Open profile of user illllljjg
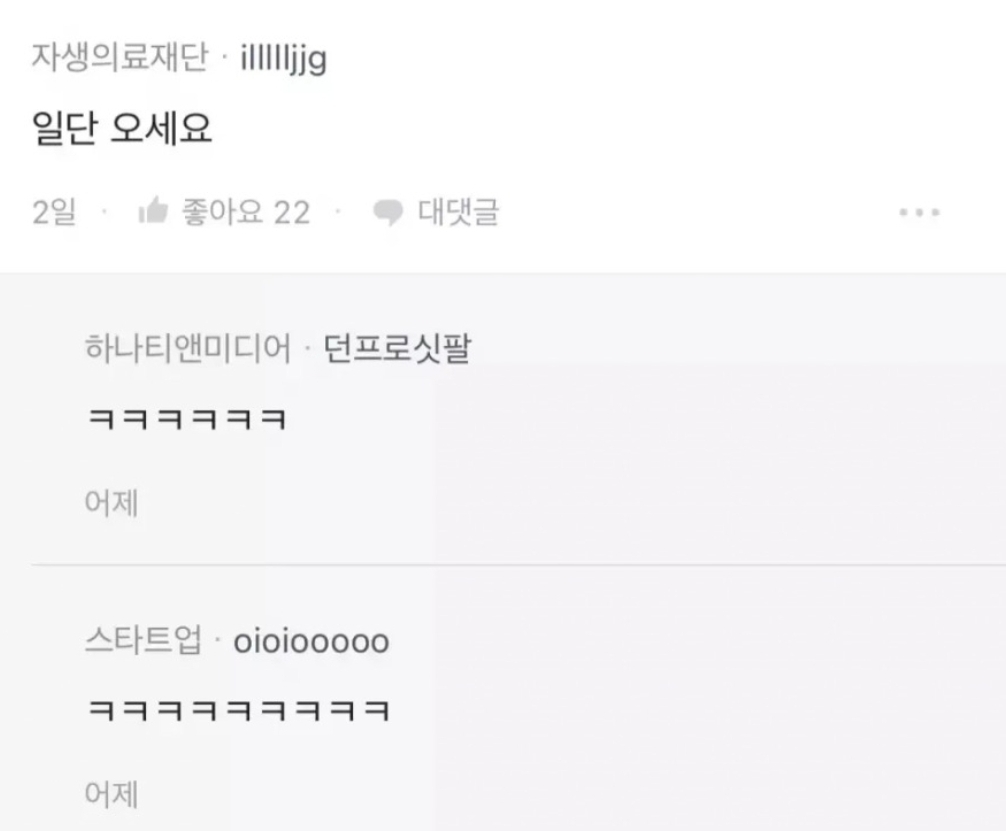The image size is (1006, 831). click(284, 59)
